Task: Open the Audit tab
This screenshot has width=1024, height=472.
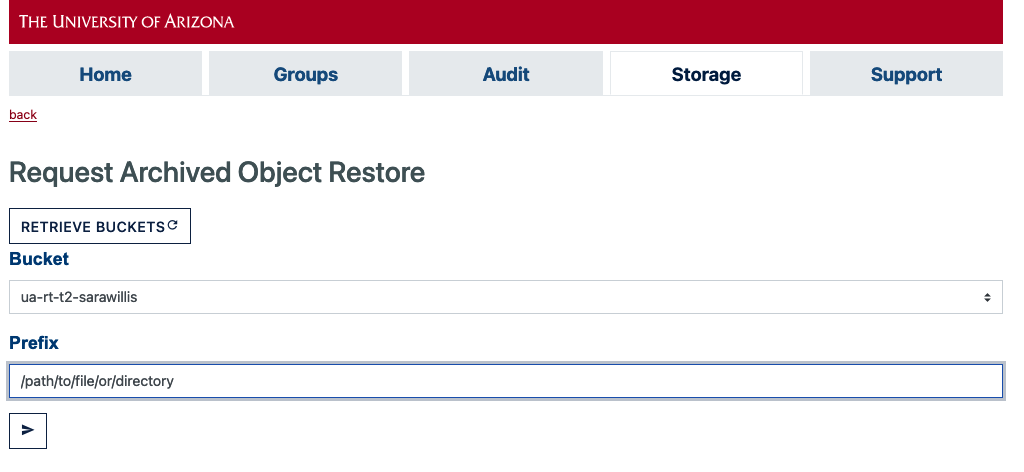Action: tap(506, 74)
